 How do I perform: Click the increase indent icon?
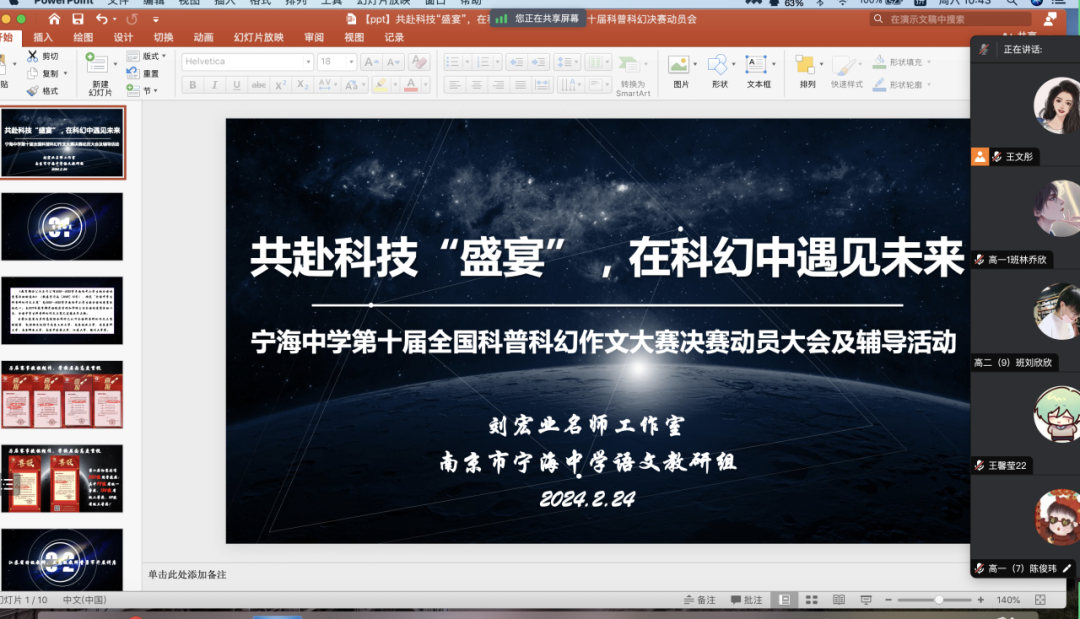click(x=539, y=62)
